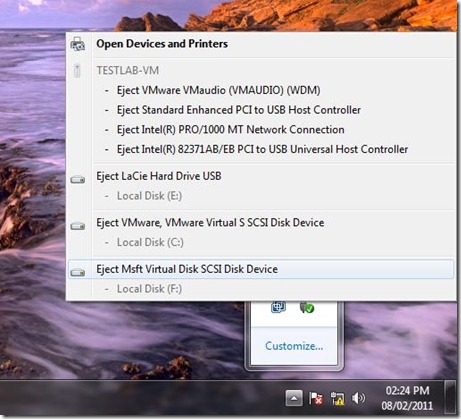The width and height of the screenshot is (461, 419).
Task: Open the volume speaker icon
Action: point(359,398)
